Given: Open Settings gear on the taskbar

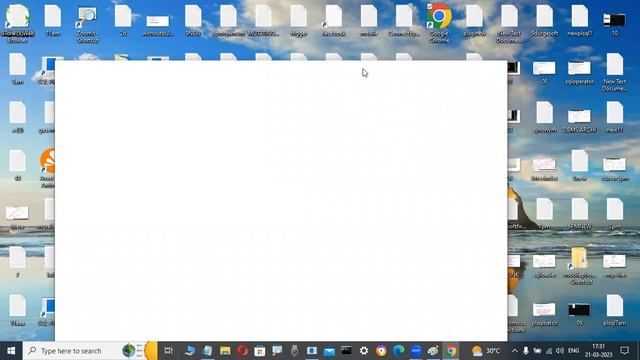Looking at the screenshot, I should (364, 351).
